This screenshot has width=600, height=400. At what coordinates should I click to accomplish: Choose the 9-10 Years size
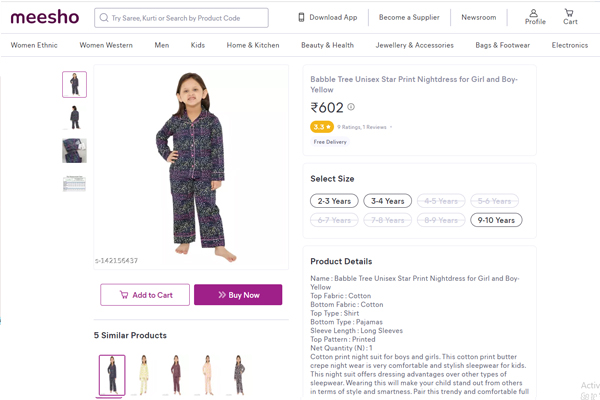(496, 220)
